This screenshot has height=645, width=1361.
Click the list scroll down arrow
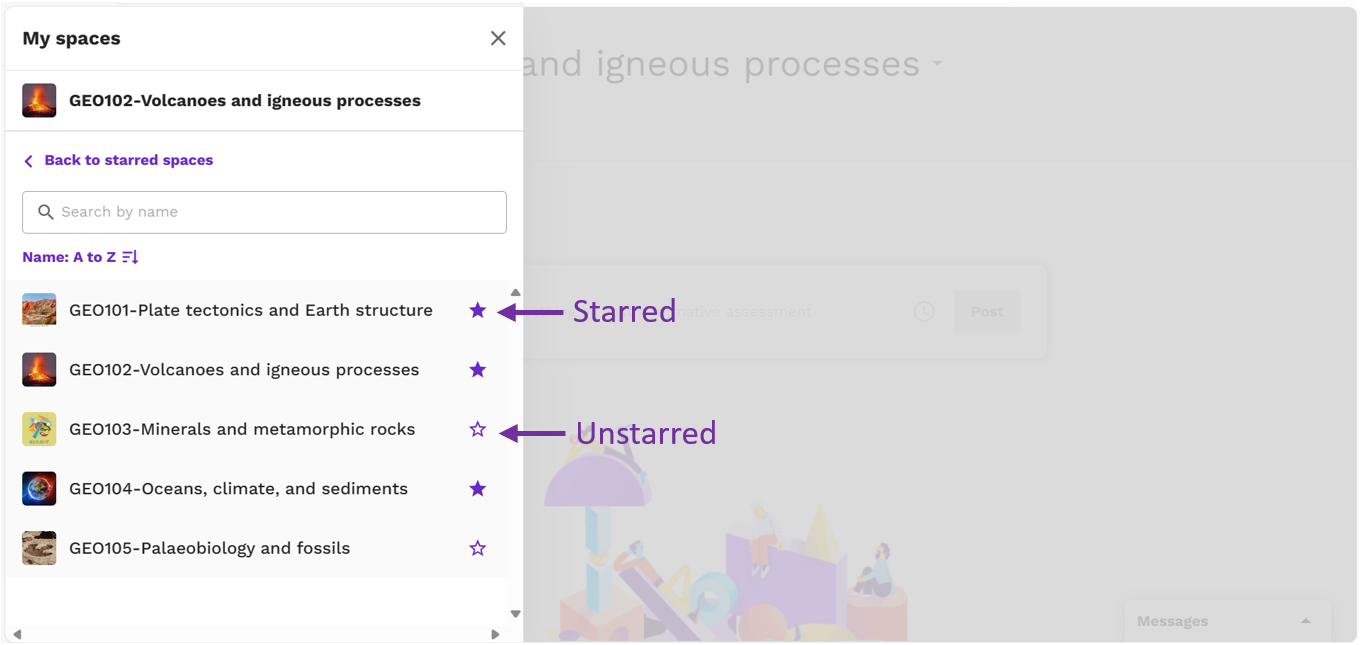pyautogui.click(x=516, y=614)
